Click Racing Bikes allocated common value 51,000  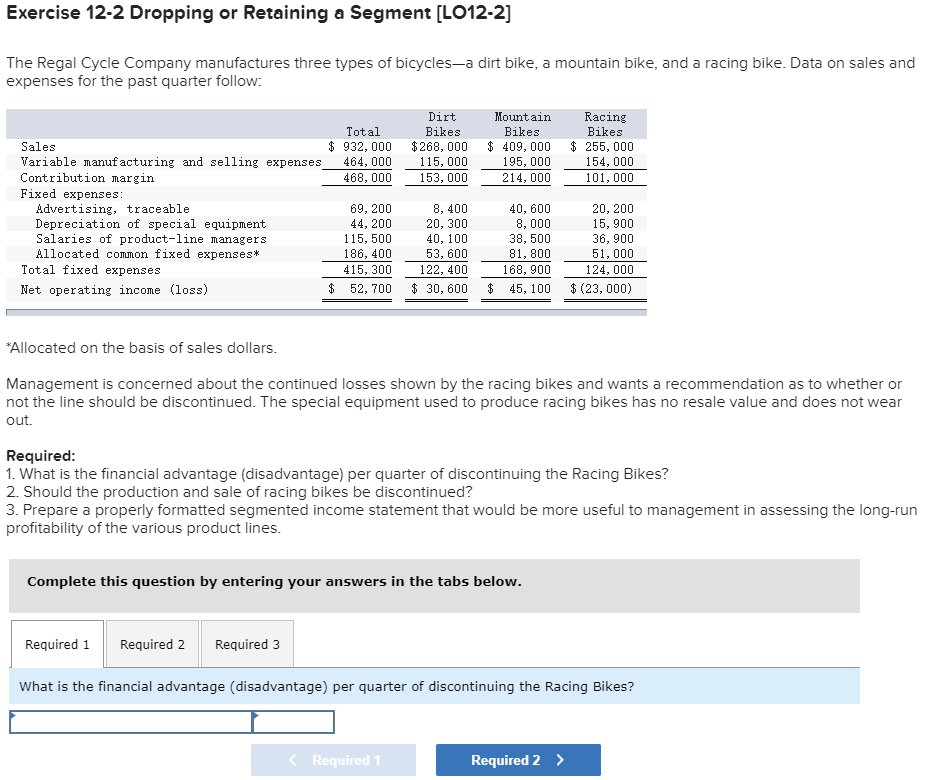(612, 254)
